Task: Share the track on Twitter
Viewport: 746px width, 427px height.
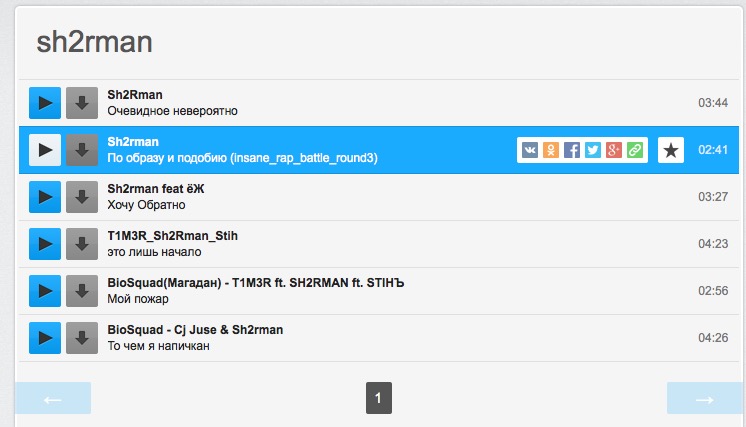Action: (x=593, y=150)
